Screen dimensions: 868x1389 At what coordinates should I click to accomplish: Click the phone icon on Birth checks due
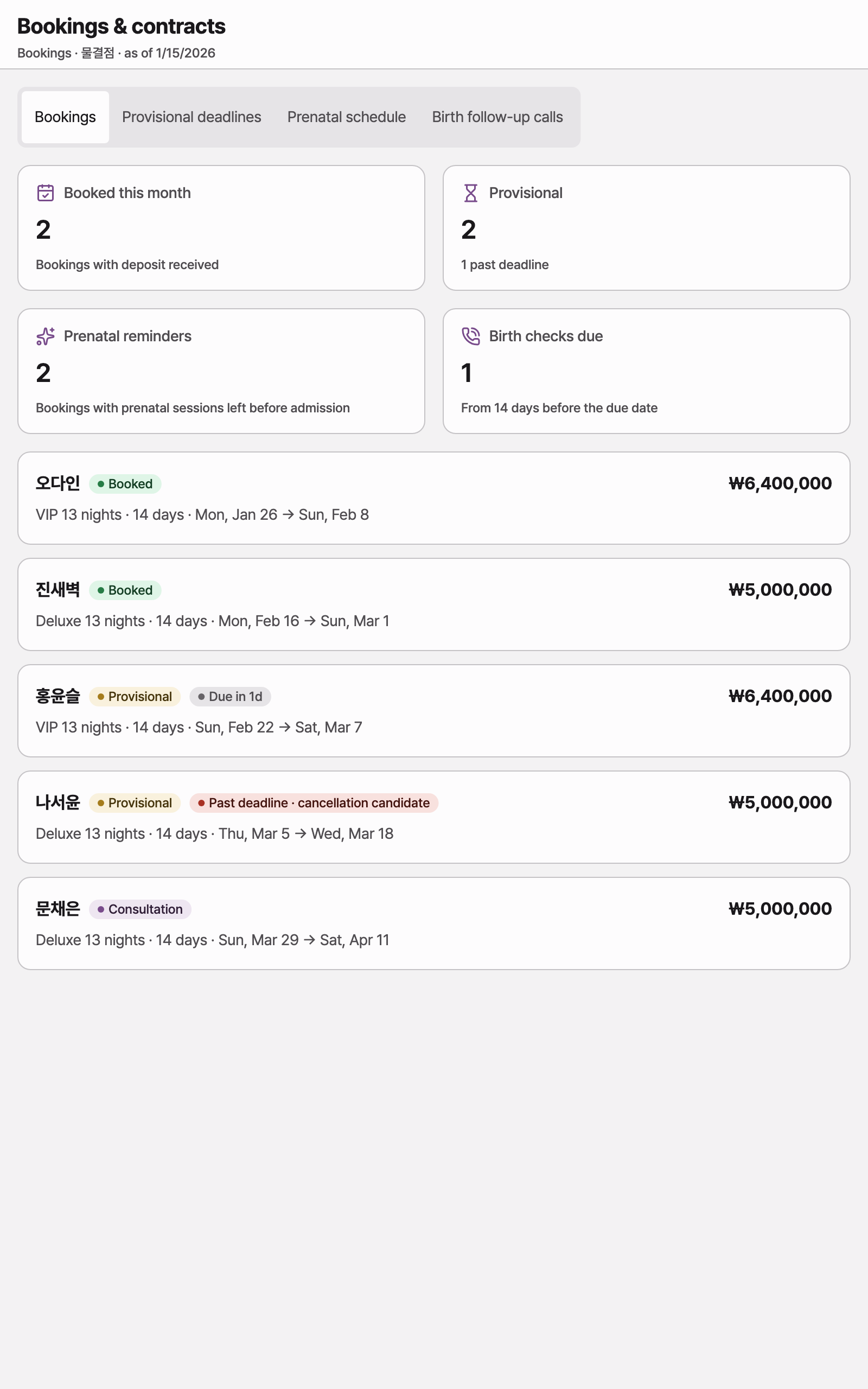point(471,336)
